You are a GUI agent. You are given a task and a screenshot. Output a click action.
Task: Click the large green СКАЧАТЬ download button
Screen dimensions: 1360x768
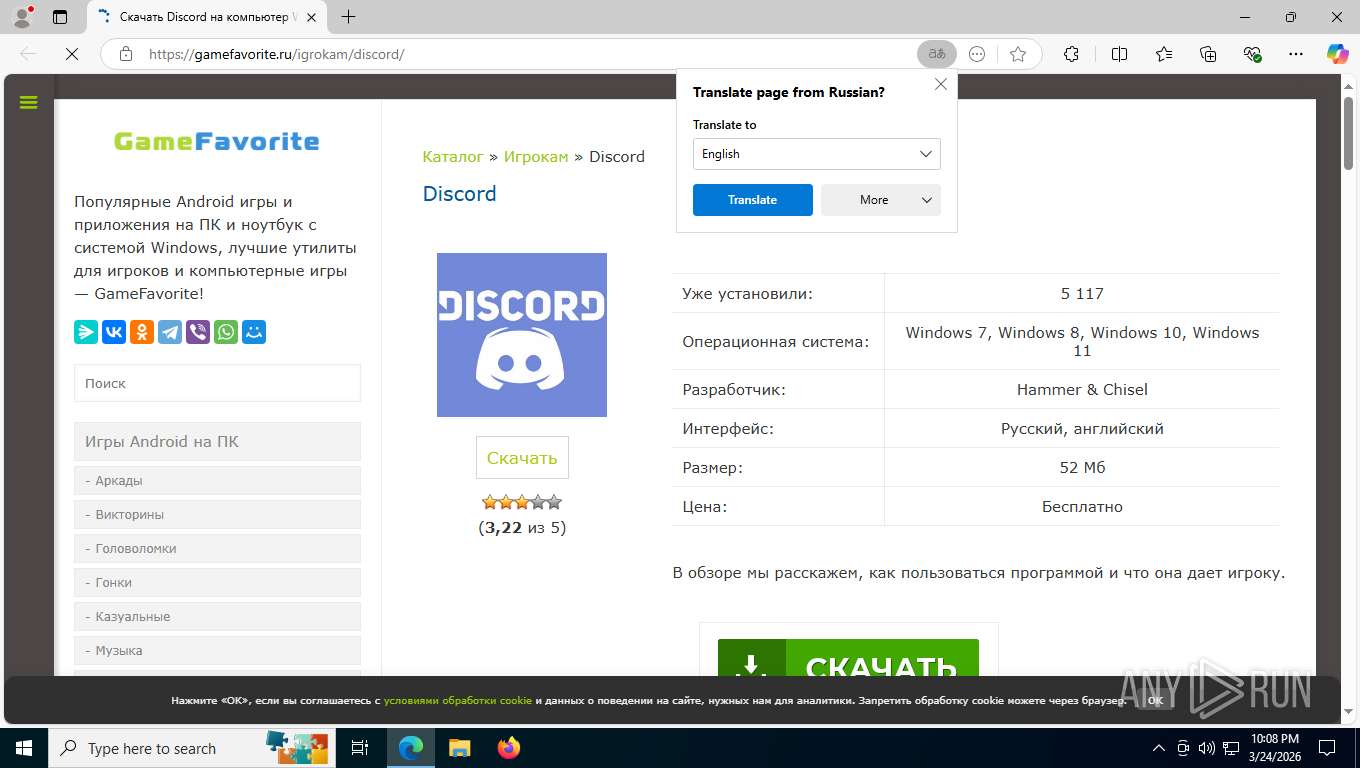(848, 658)
